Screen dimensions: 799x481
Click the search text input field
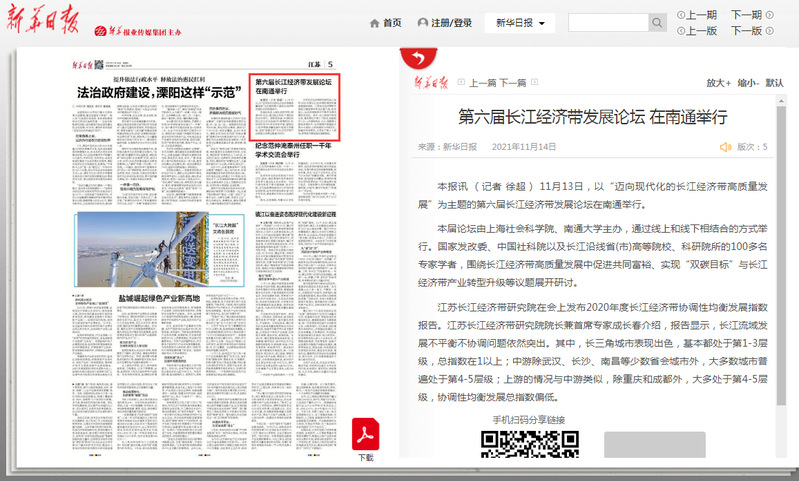(x=607, y=23)
